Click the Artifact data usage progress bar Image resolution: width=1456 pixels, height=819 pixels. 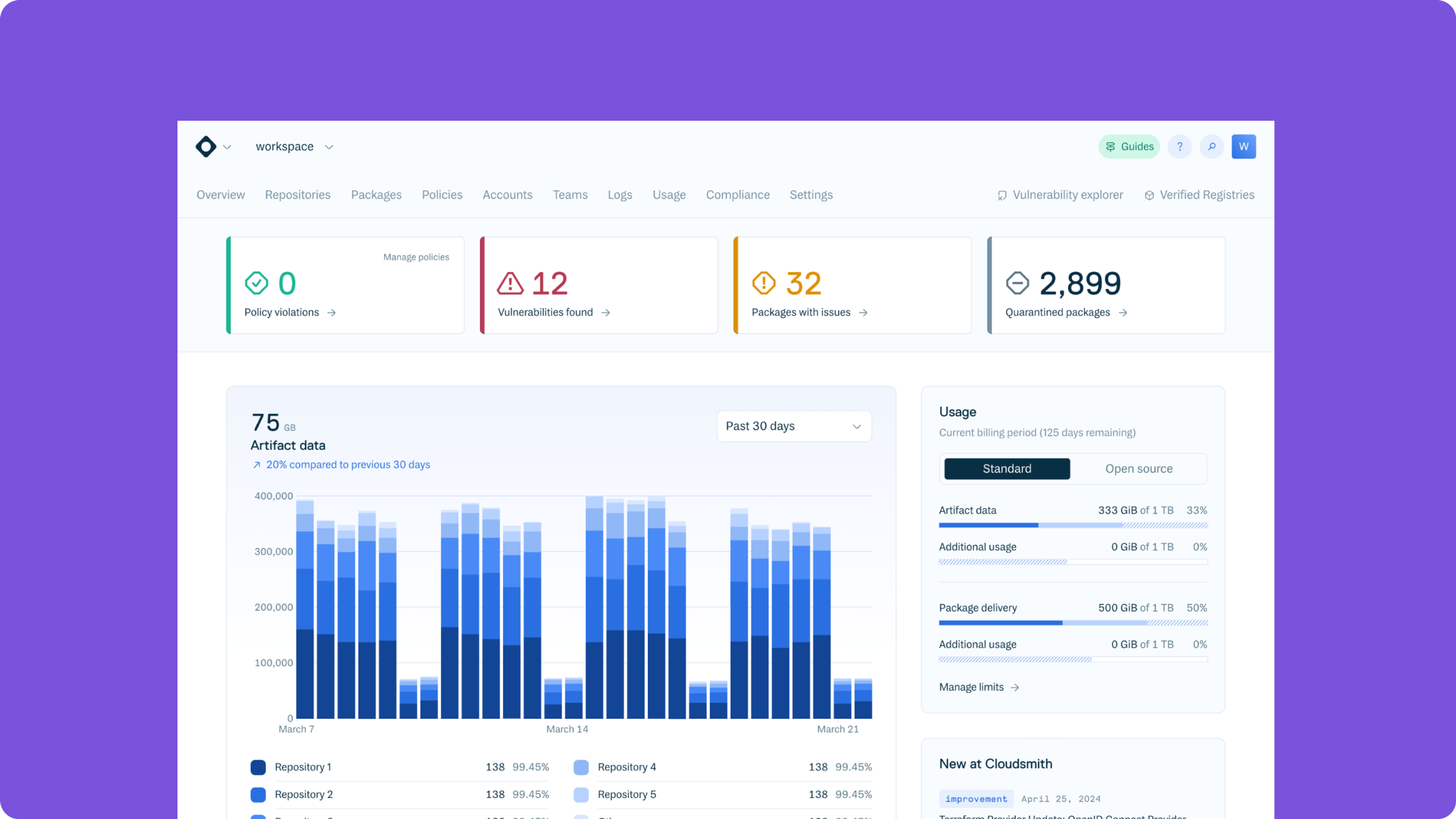pyautogui.click(x=1073, y=525)
